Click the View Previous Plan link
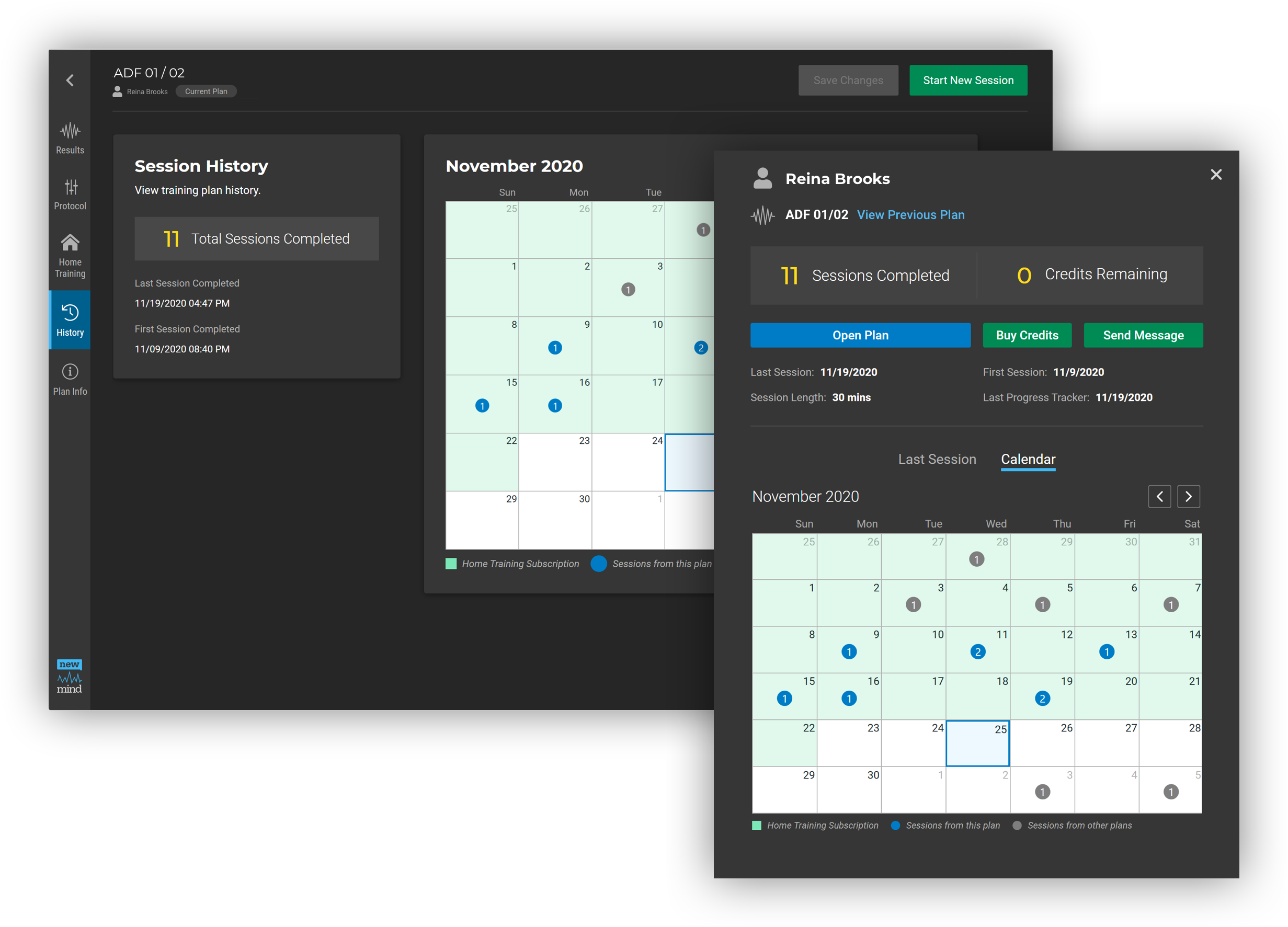Viewport: 1288px width, 927px height. (910, 214)
